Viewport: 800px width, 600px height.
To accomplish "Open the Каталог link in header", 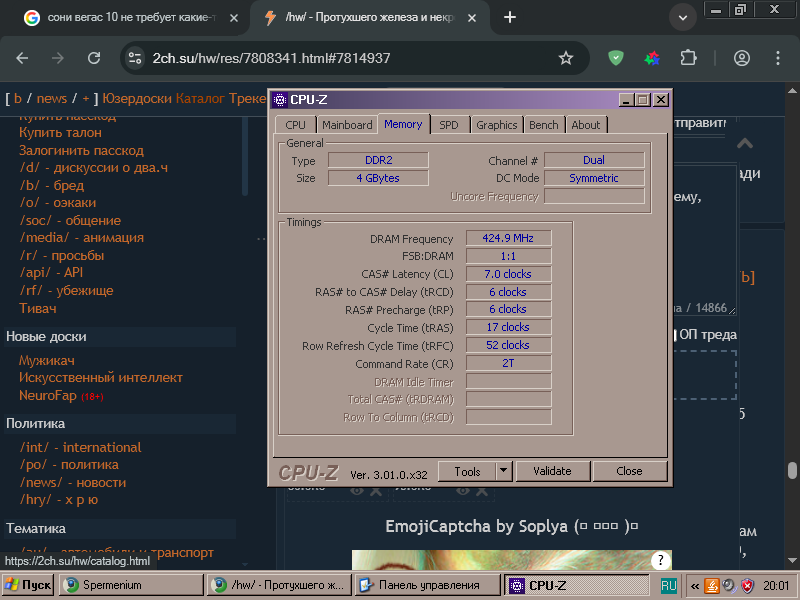I will tap(200, 98).
